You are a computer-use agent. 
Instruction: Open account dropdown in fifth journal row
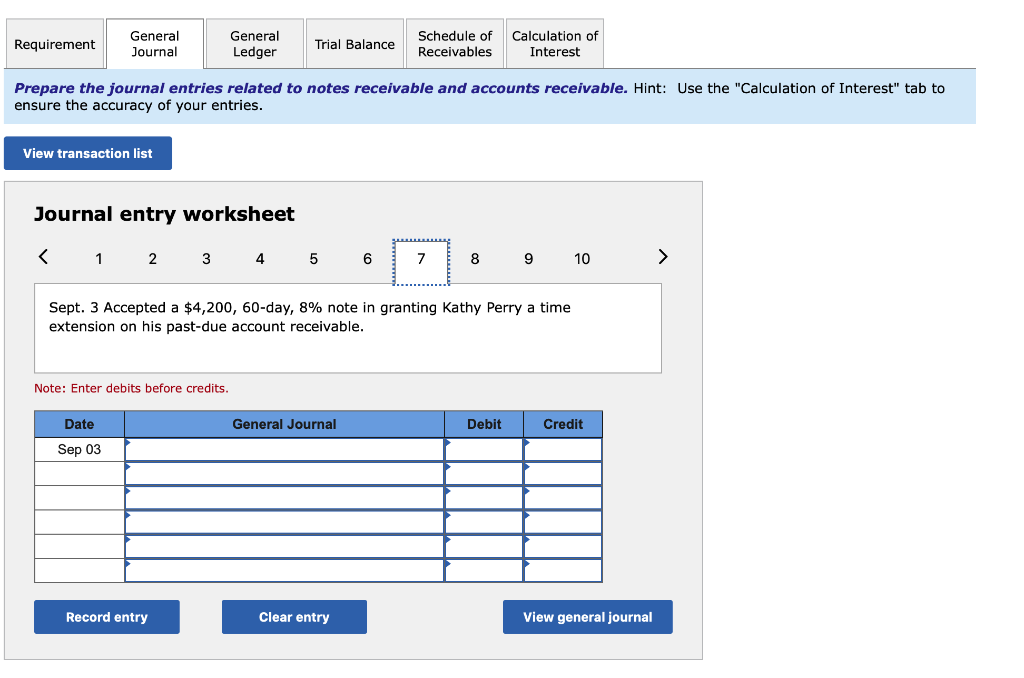click(x=285, y=546)
